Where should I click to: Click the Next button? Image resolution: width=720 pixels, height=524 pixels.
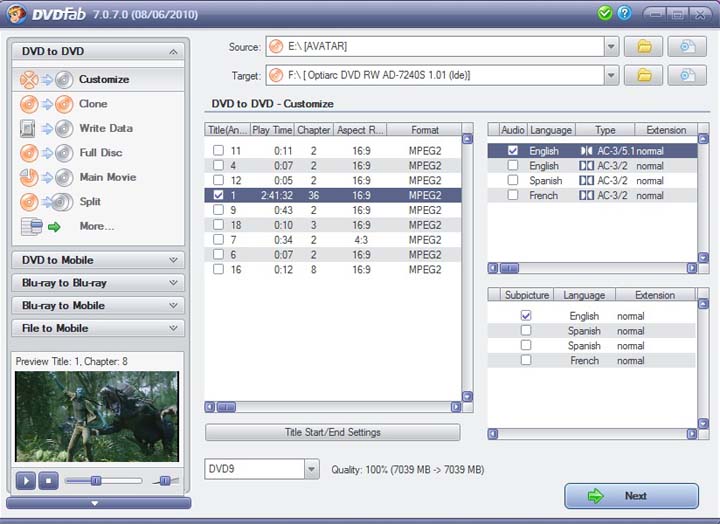pyautogui.click(x=631, y=496)
